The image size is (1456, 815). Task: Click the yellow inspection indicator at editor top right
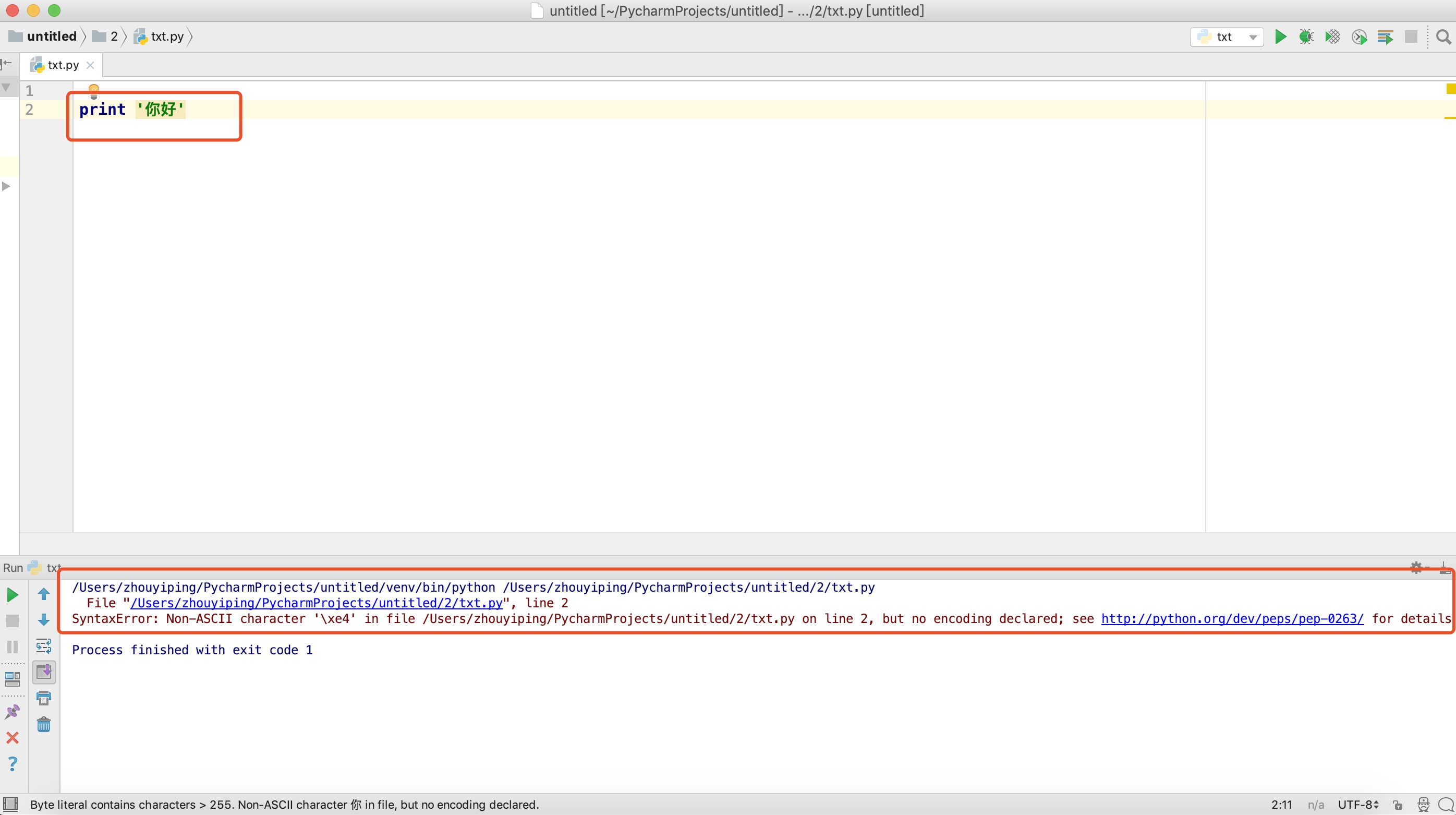pos(1450,89)
